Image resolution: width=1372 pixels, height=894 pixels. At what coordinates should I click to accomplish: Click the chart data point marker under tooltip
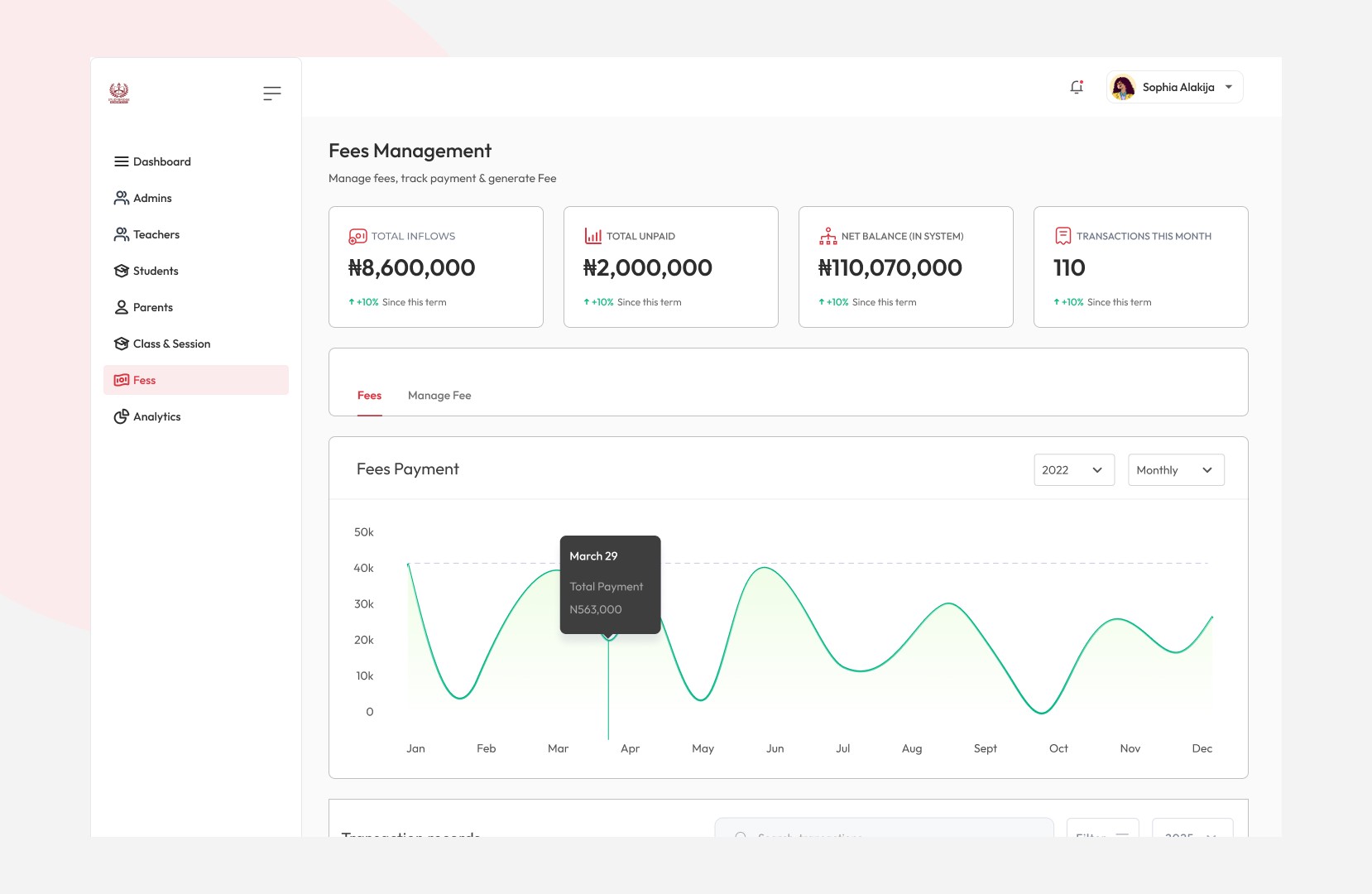(609, 636)
